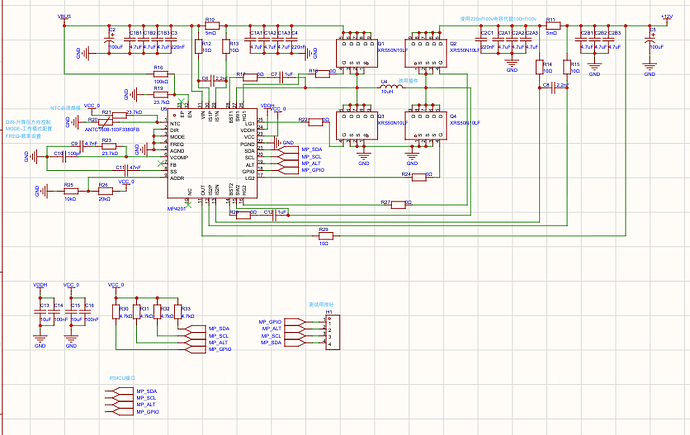690x435 pixels.
Task: Click the +12V power net label
Action: tap(667, 17)
